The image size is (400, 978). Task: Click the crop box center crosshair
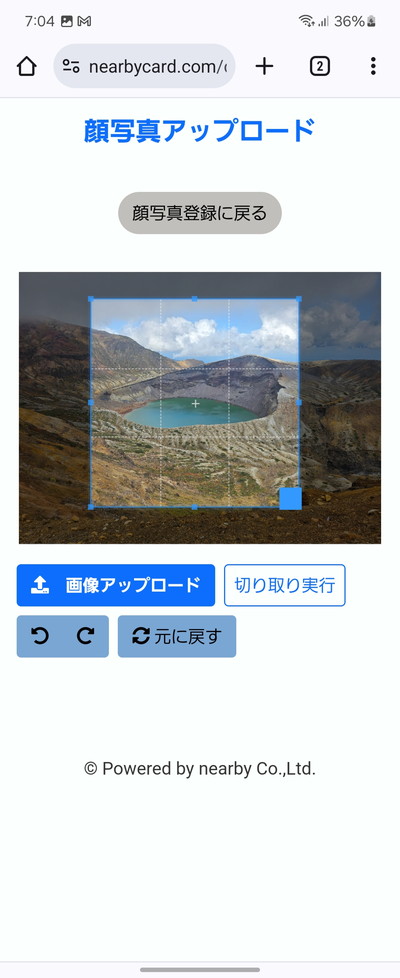point(195,404)
